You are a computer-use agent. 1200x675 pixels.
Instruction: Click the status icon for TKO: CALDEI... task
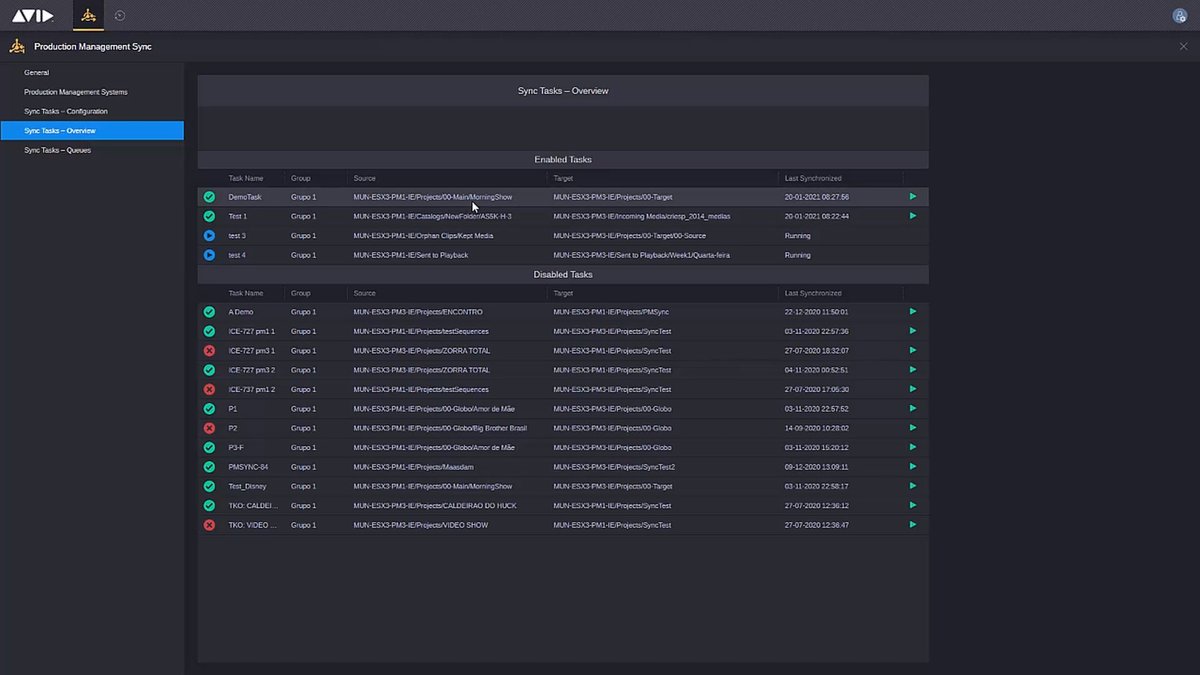click(x=209, y=505)
